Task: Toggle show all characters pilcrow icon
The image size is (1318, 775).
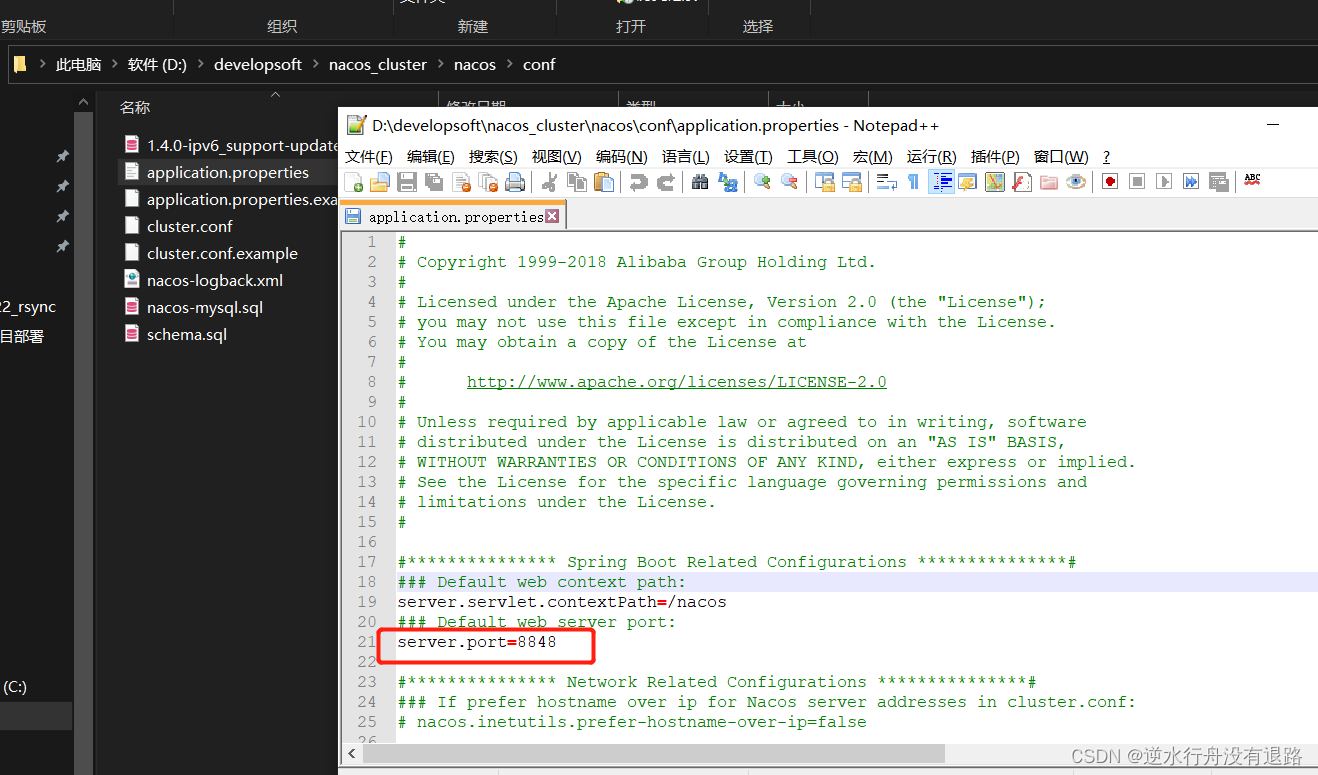Action: [913, 182]
